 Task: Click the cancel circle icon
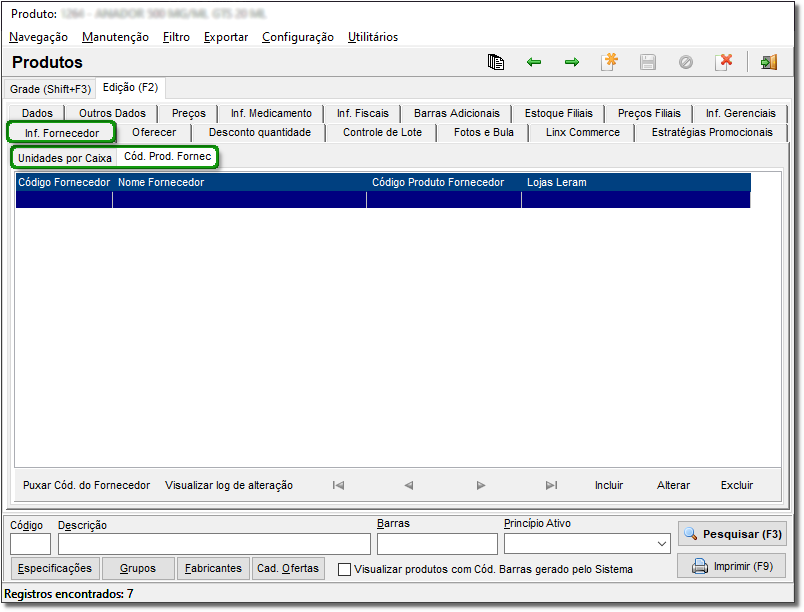pyautogui.click(x=686, y=62)
